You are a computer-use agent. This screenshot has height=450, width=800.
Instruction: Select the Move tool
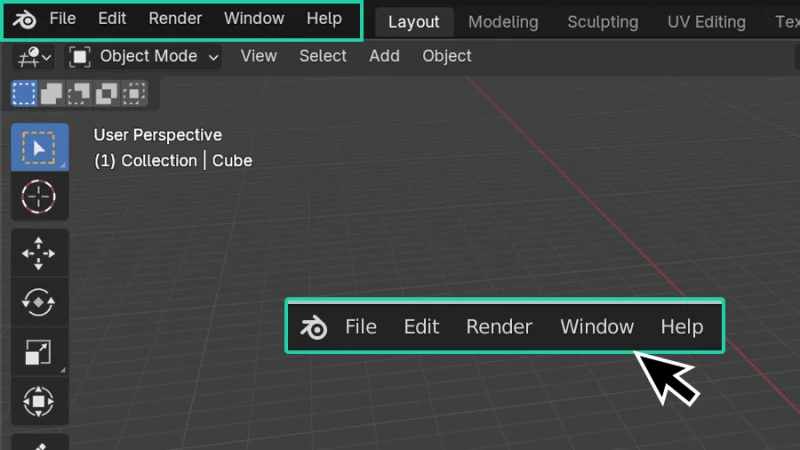click(39, 253)
